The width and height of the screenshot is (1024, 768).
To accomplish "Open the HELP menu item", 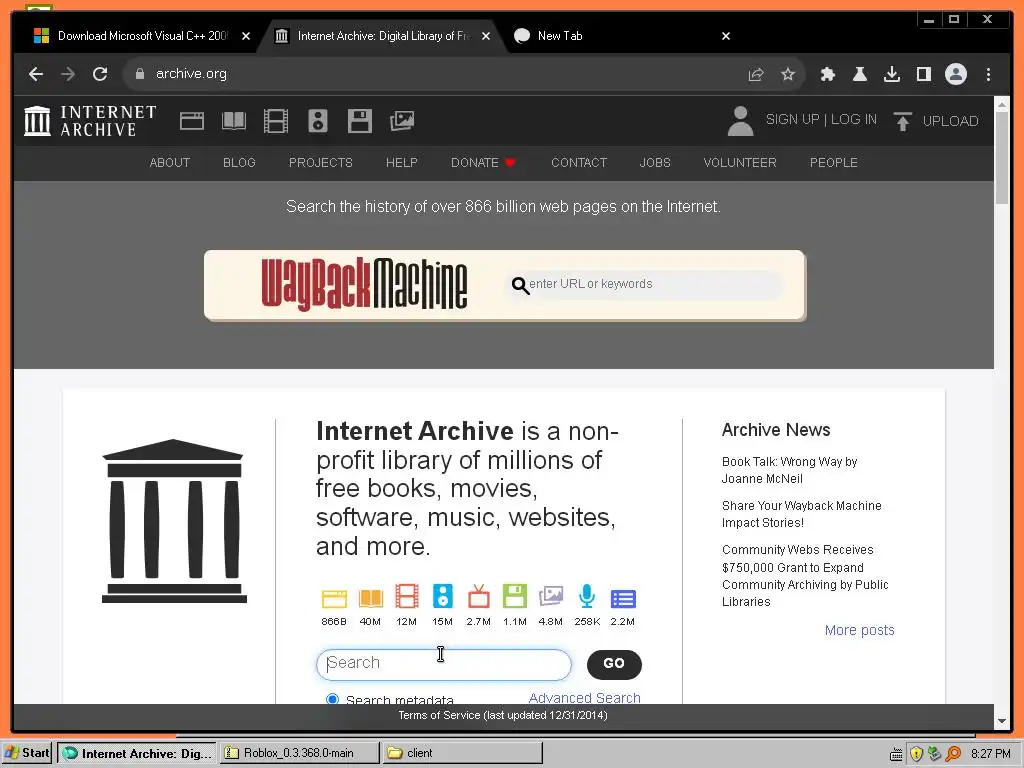I will (x=402, y=163).
